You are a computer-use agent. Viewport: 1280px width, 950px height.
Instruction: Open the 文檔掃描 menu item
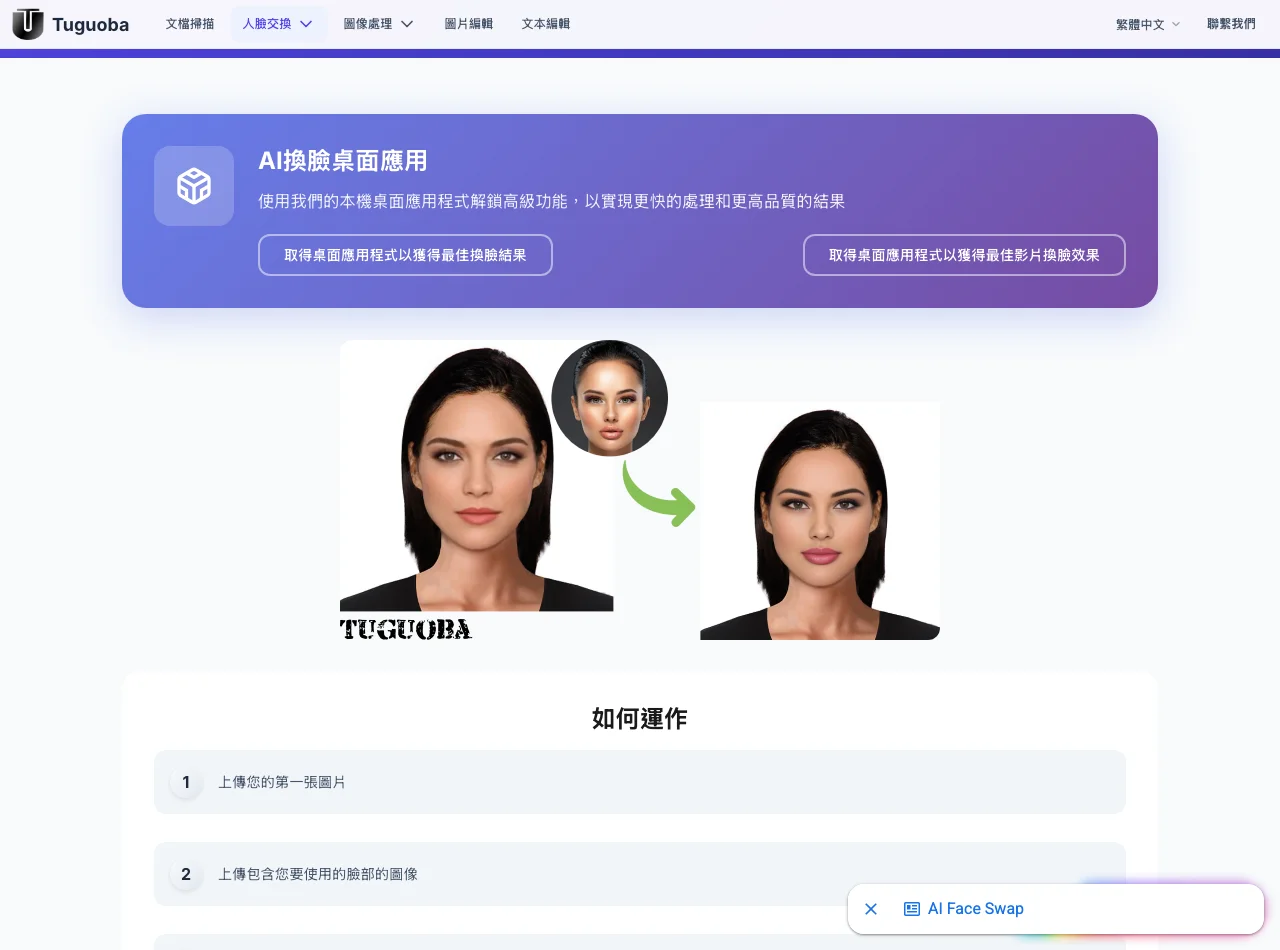[x=190, y=24]
